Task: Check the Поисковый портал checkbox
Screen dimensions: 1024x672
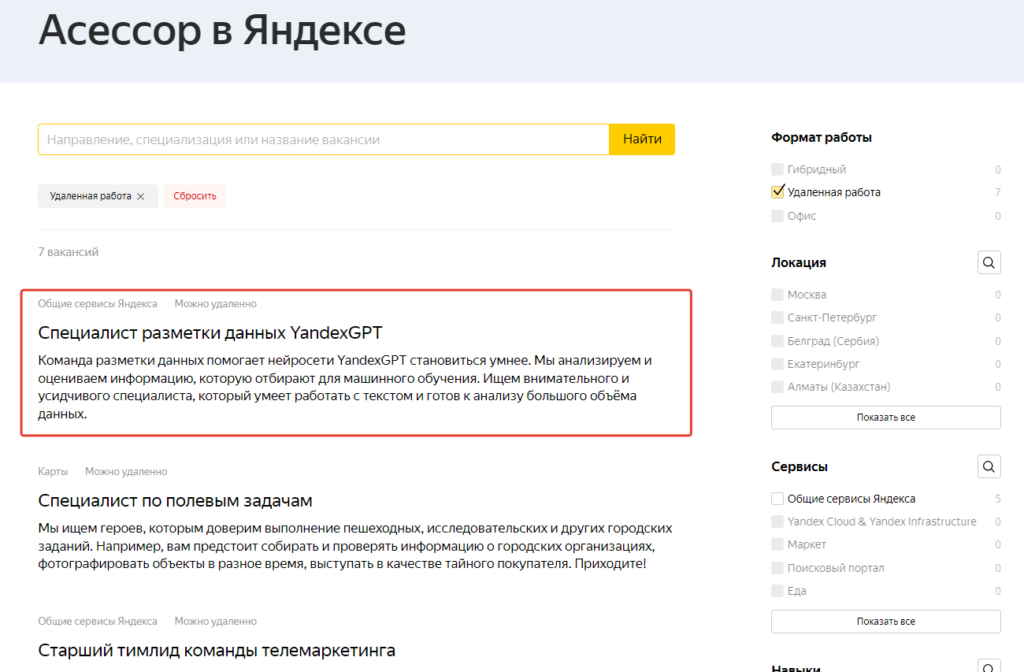Action: tap(777, 568)
